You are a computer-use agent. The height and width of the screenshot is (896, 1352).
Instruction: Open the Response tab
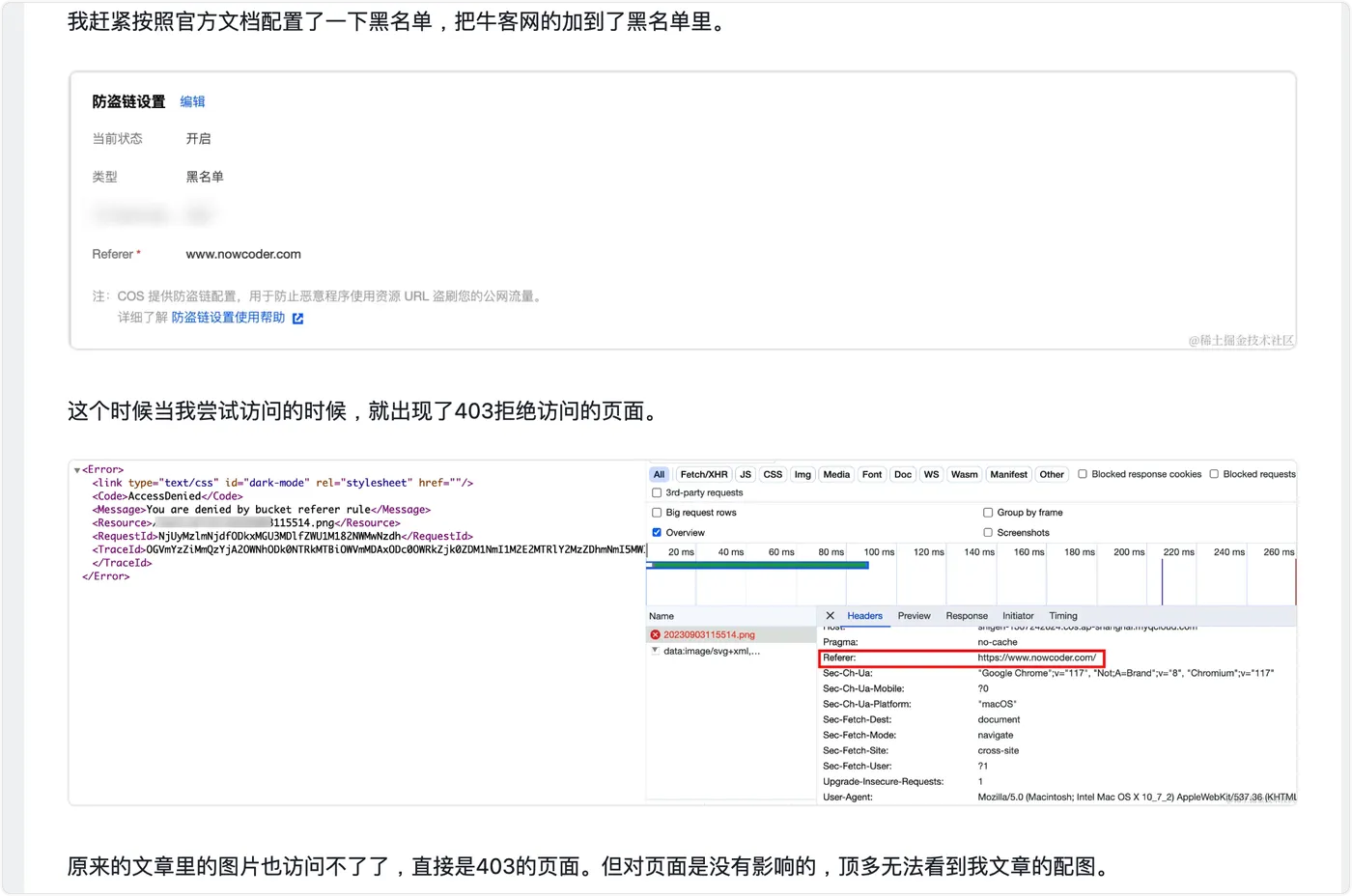(x=967, y=616)
